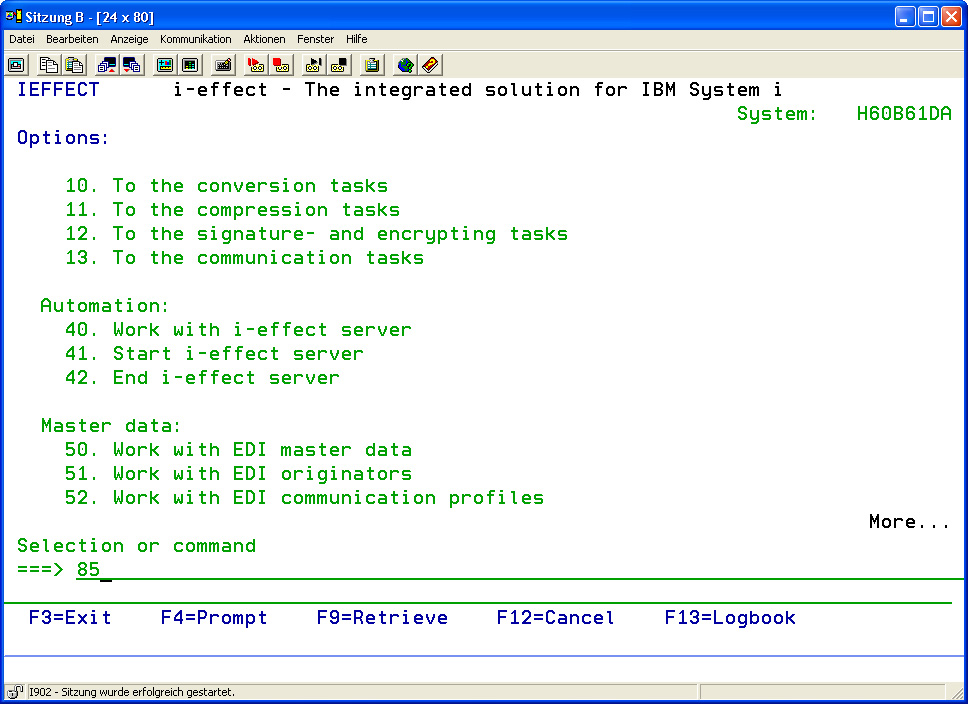This screenshot has width=968, height=704.
Task: Click the Send File to Host icon
Action: coord(107,65)
